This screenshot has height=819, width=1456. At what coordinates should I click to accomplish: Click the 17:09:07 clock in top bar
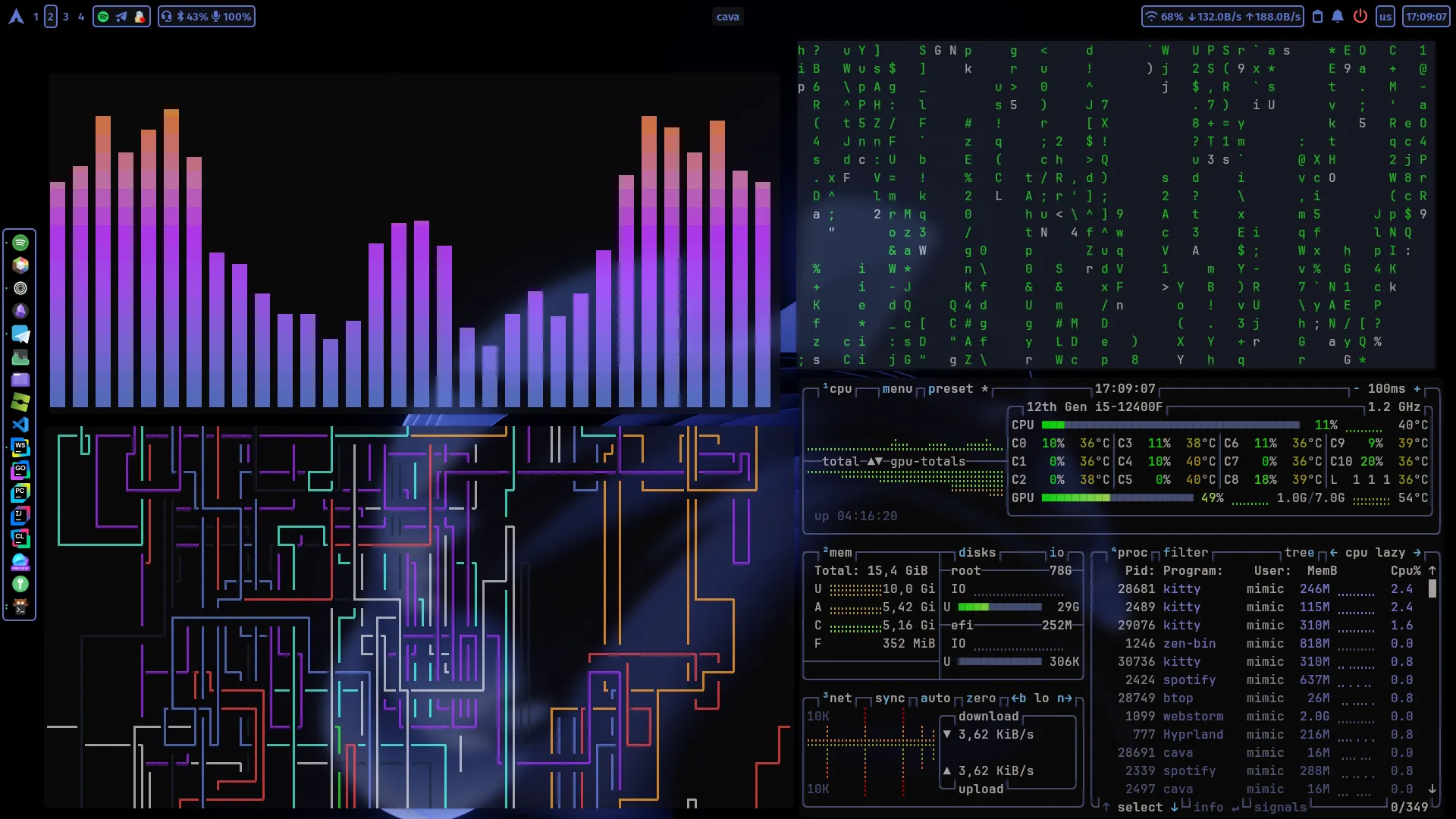click(1426, 17)
